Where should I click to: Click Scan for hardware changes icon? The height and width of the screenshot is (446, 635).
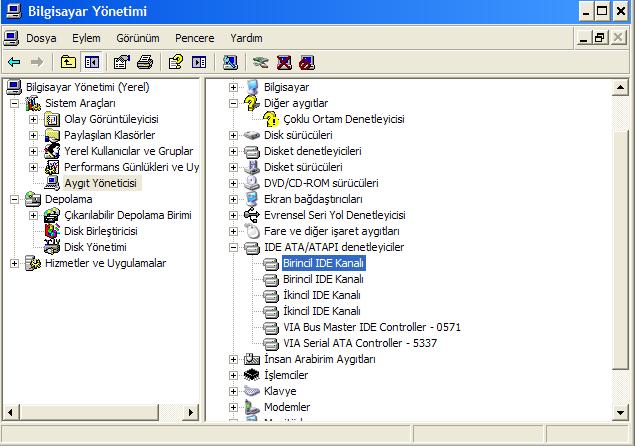click(229, 62)
